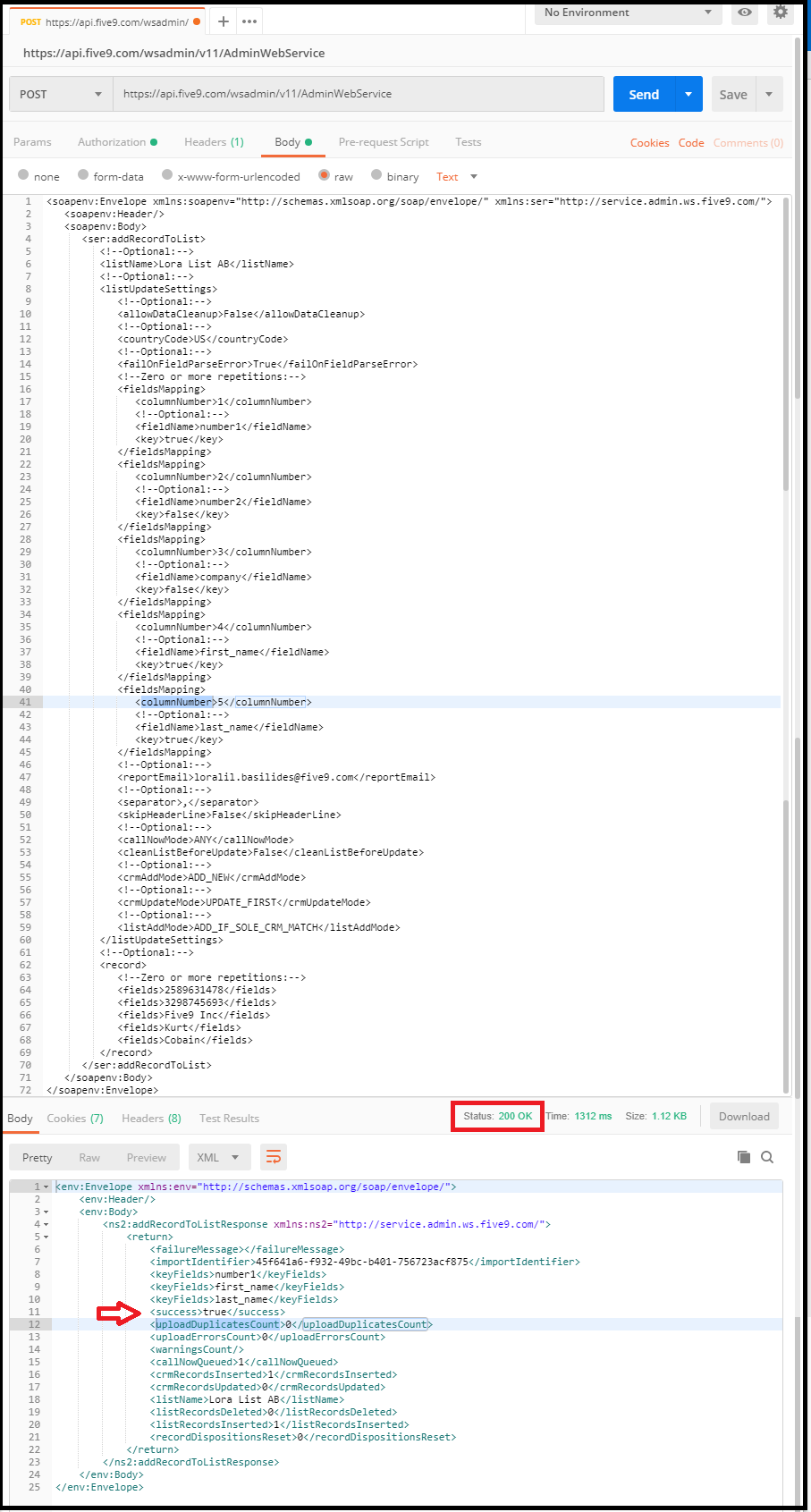
Task: Select the POST api.five9.com request tab
Action: click(x=106, y=21)
